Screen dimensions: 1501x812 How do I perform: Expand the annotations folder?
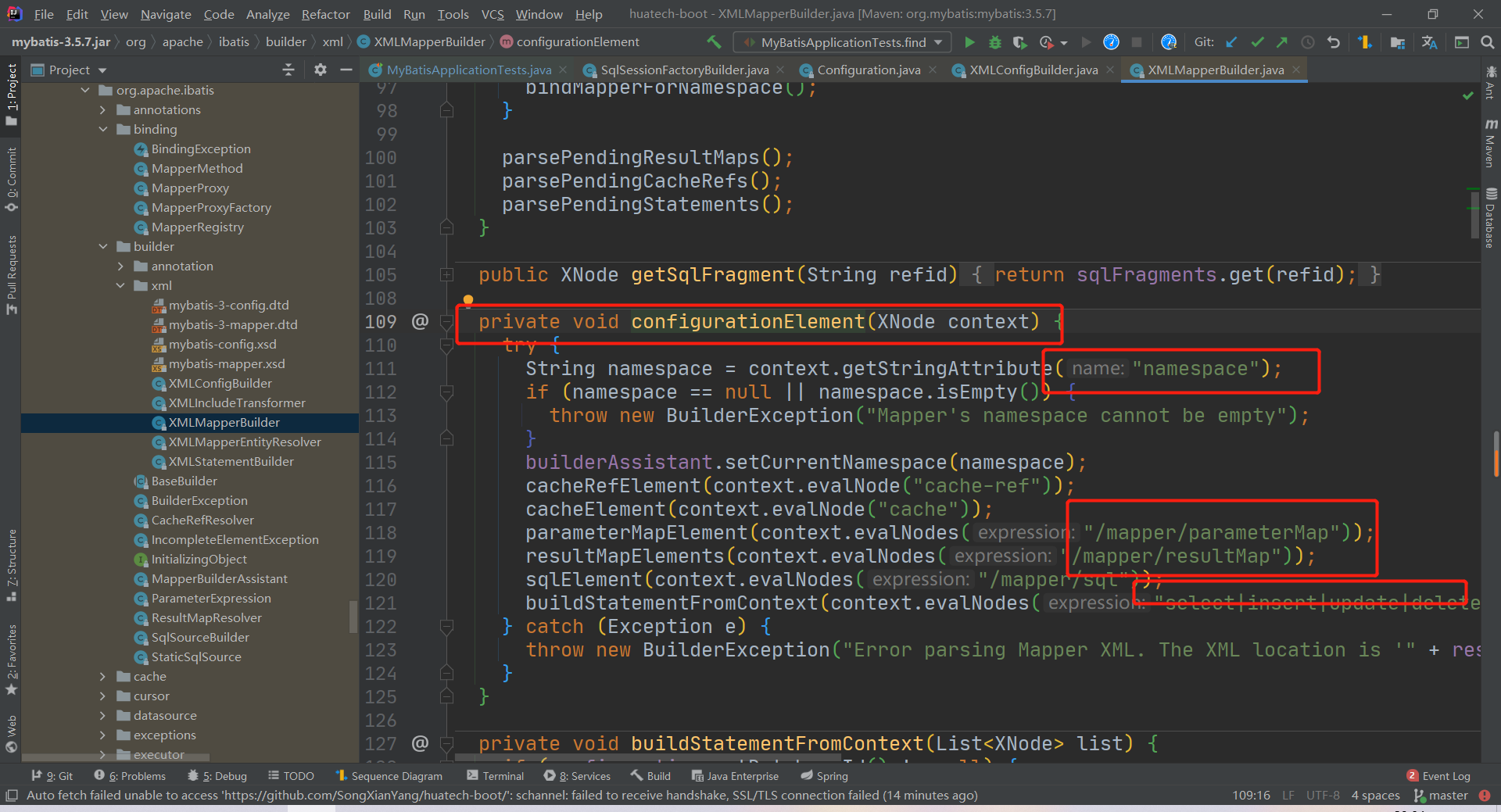(x=102, y=110)
